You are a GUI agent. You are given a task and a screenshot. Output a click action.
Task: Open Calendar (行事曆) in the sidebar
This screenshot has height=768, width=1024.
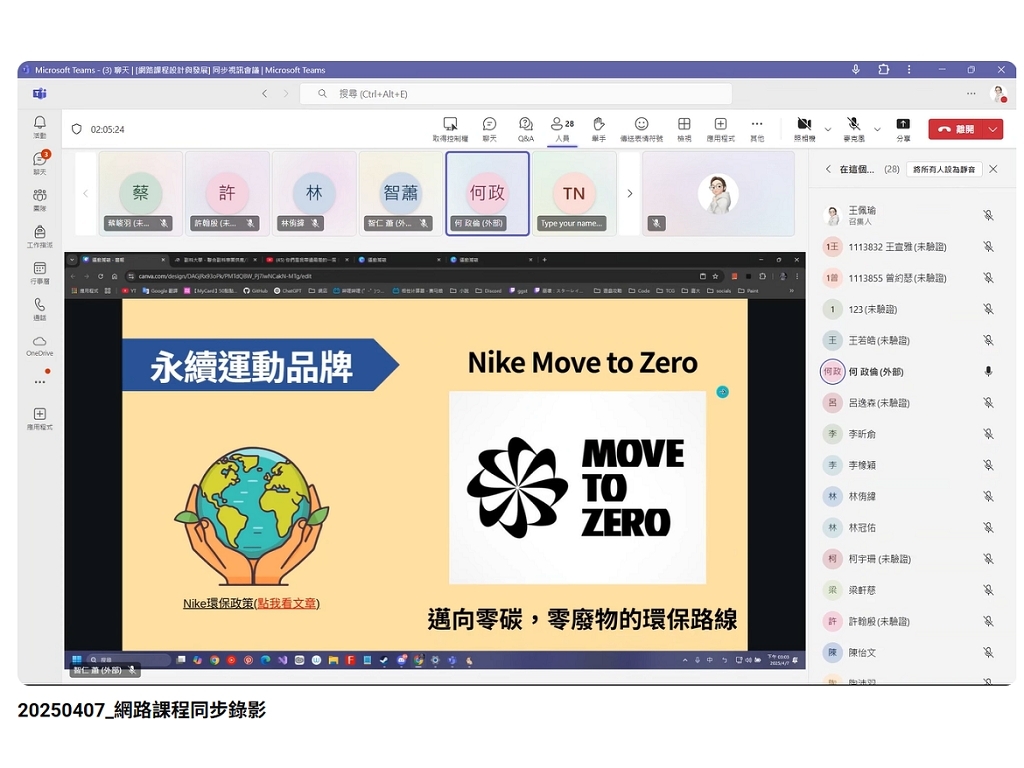click(x=40, y=272)
